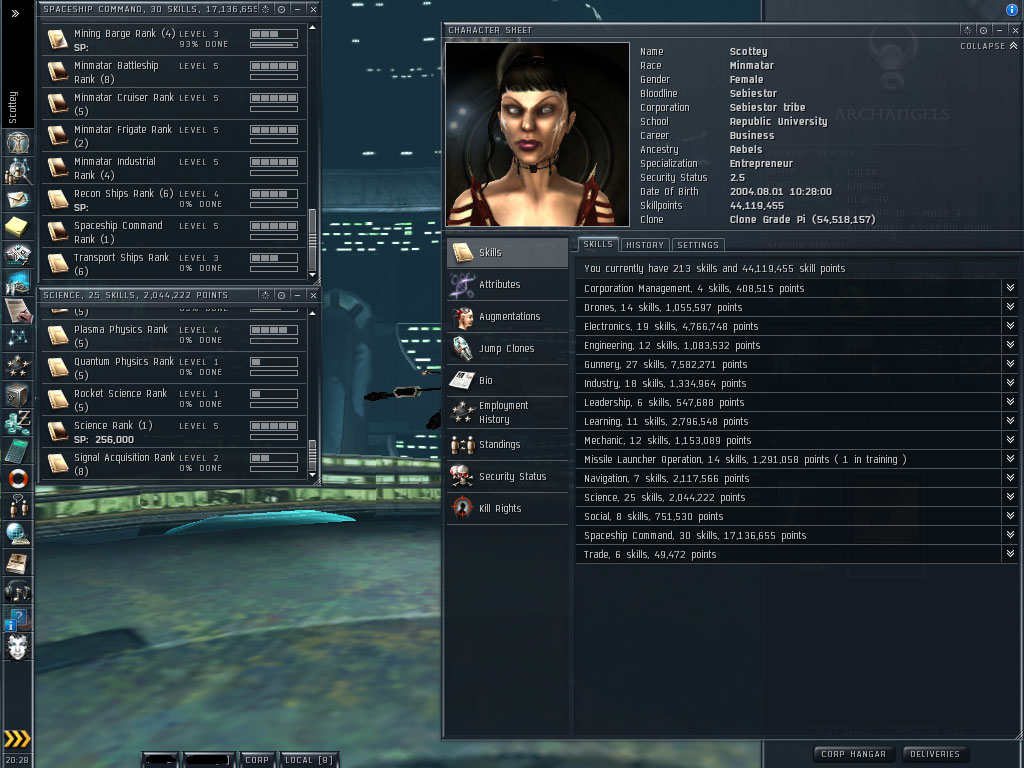The width and height of the screenshot is (1024, 768).
Task: Open Jump Clones in Character Sheet menu
Action: pyautogui.click(x=507, y=349)
